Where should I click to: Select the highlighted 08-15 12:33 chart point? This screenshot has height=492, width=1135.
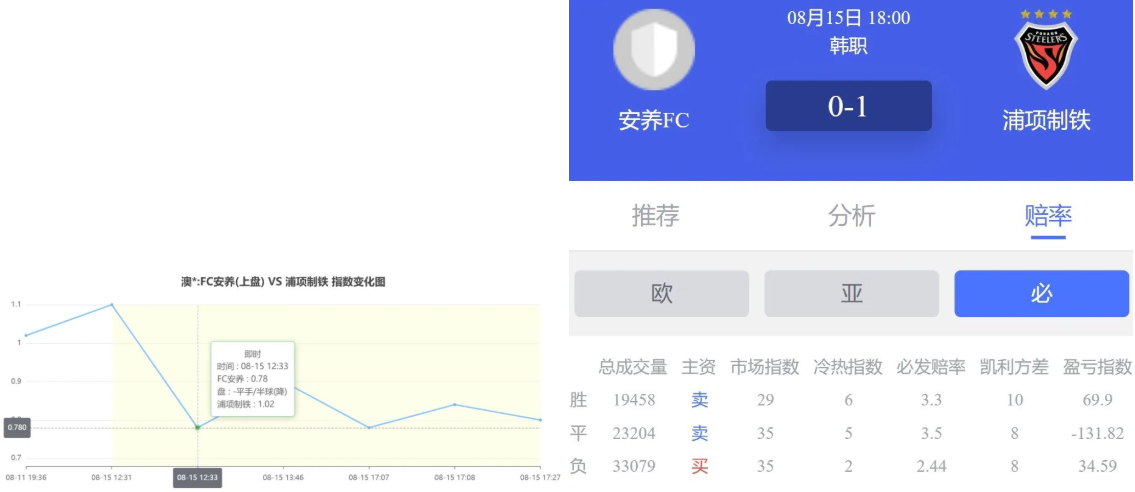point(197,427)
